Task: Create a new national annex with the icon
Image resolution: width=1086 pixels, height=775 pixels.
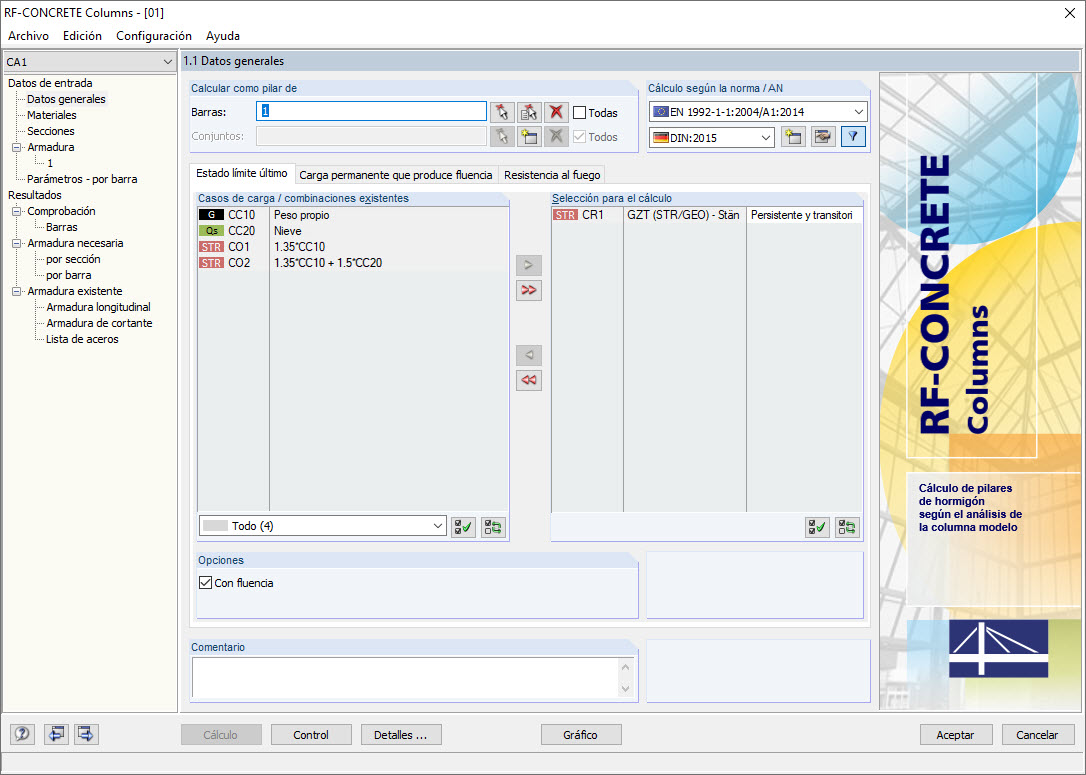Action: [x=794, y=136]
